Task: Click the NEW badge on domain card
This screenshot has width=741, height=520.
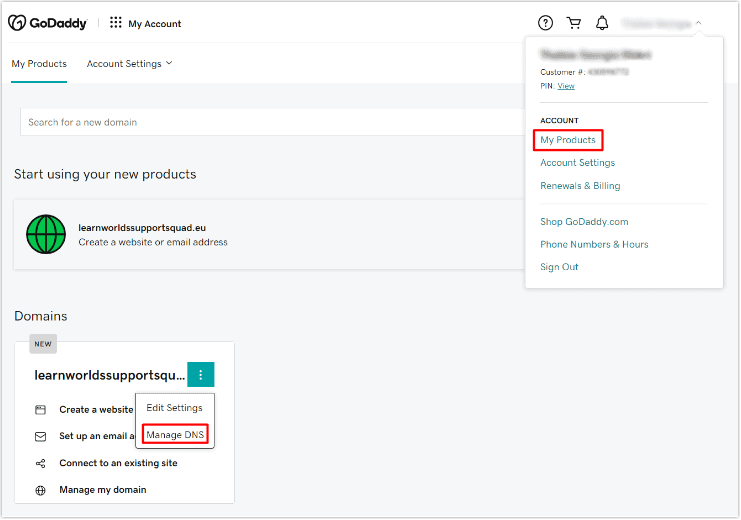Action: coord(43,344)
